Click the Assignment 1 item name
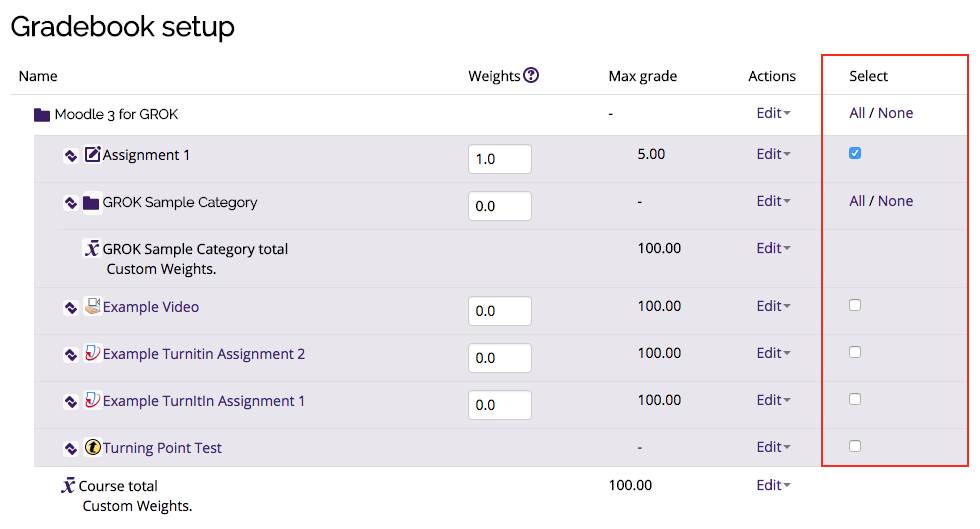 tap(146, 155)
